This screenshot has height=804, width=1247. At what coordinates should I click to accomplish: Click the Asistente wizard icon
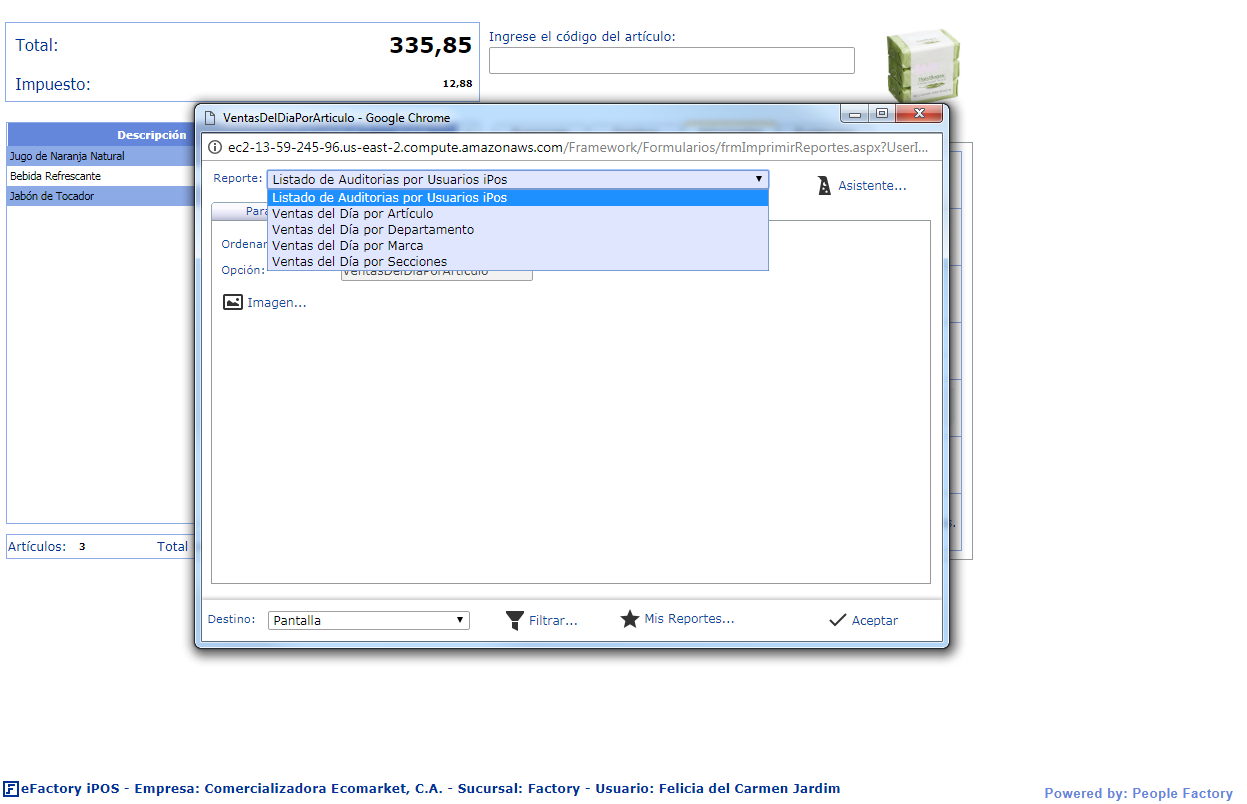824,186
